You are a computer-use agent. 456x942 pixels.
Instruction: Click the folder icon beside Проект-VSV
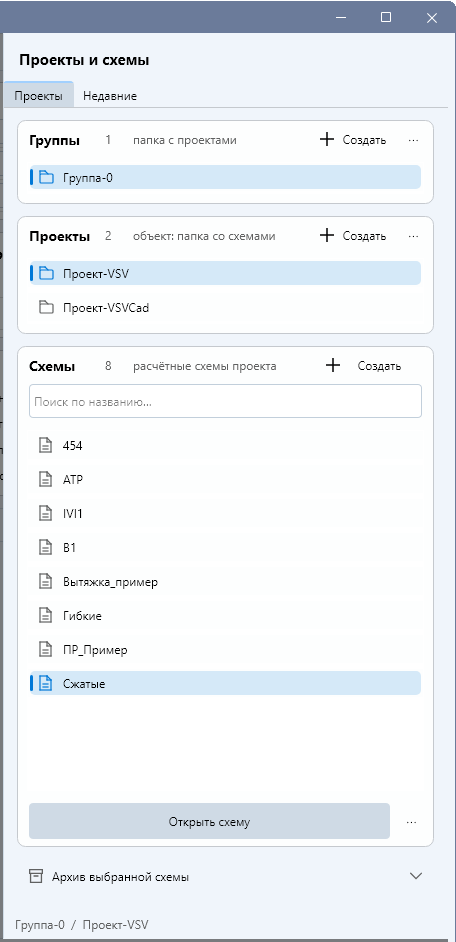click(46, 273)
